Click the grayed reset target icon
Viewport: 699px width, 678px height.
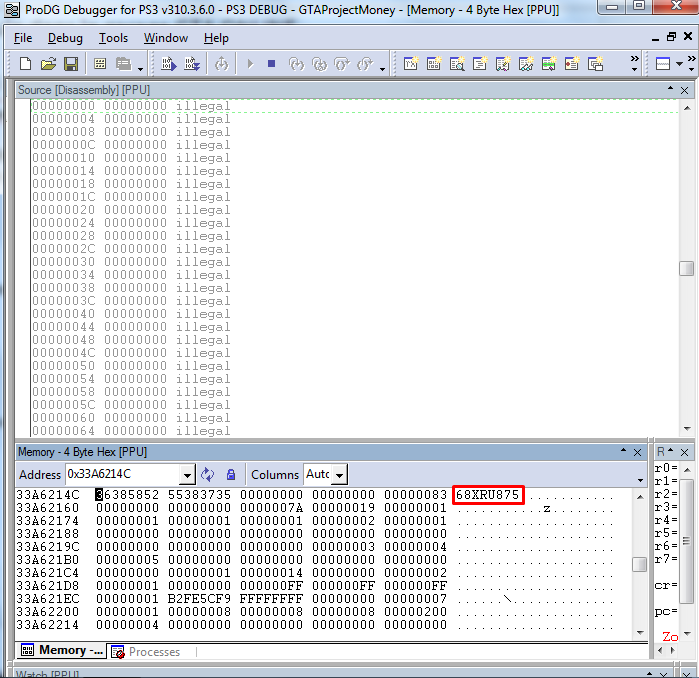222,64
